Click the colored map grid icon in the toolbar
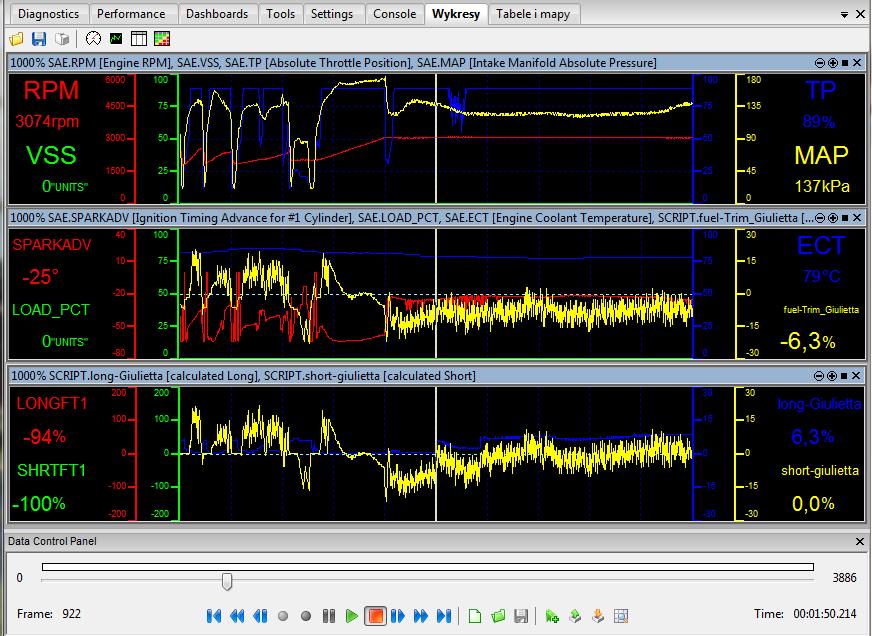Image resolution: width=872 pixels, height=636 pixels. click(x=161, y=39)
